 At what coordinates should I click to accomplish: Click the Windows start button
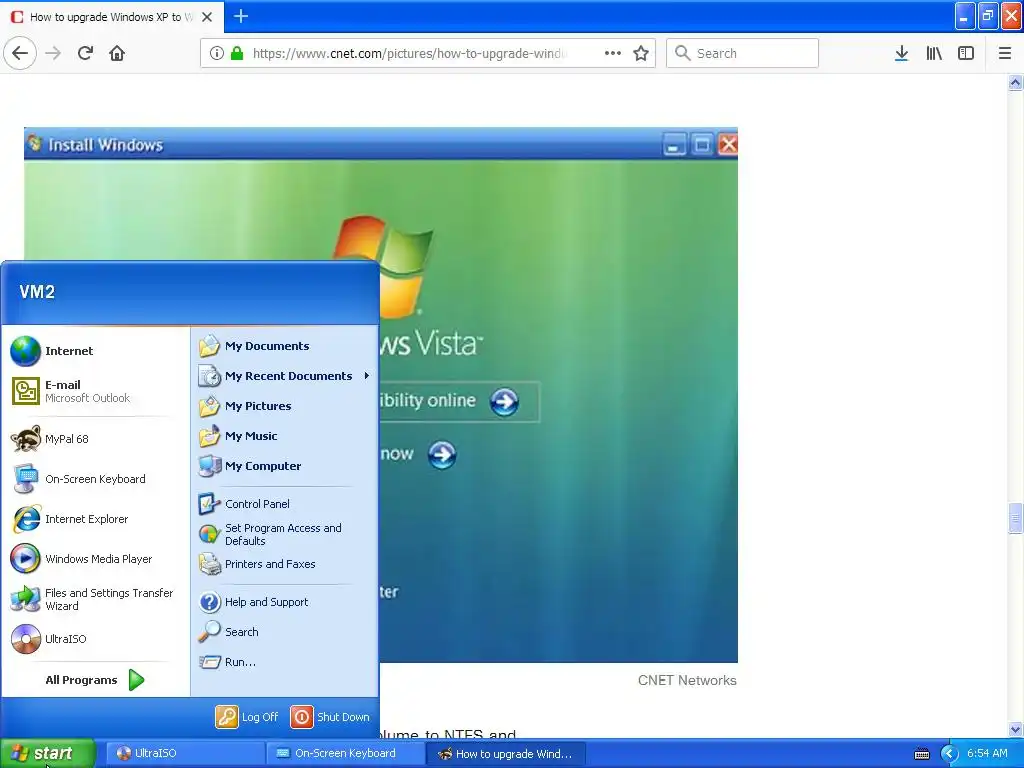pyautogui.click(x=48, y=754)
